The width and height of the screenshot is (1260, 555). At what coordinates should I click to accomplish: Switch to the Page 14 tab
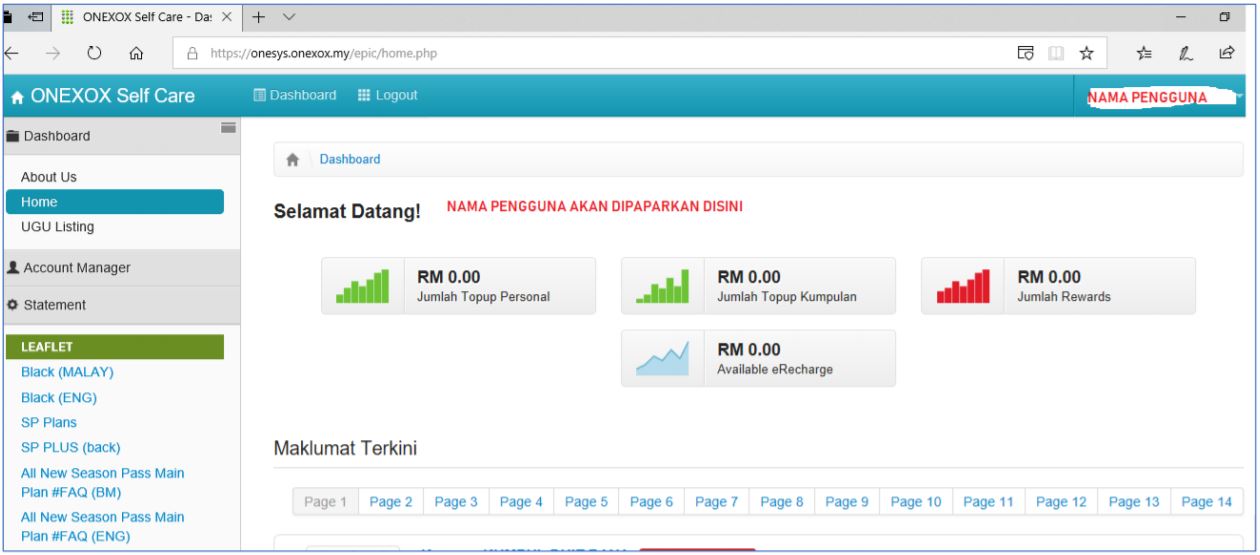coord(1207,502)
